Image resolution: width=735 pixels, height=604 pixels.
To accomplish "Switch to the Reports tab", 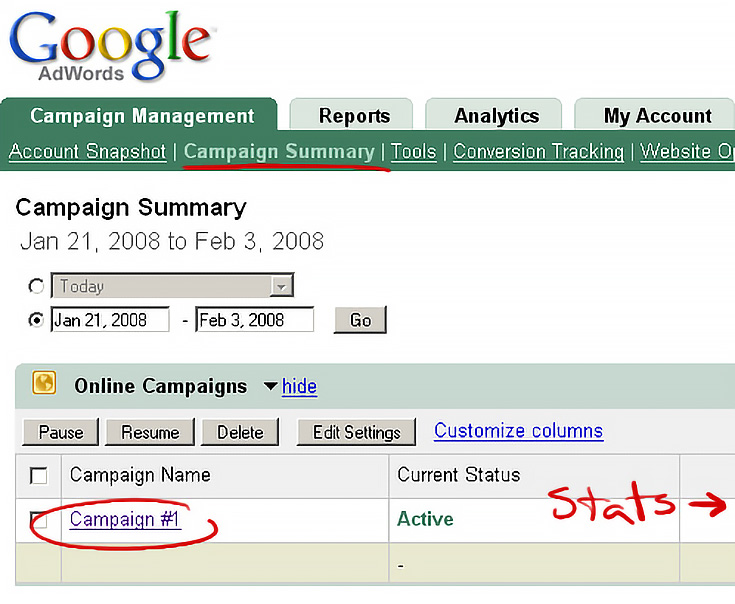I will click(x=352, y=115).
